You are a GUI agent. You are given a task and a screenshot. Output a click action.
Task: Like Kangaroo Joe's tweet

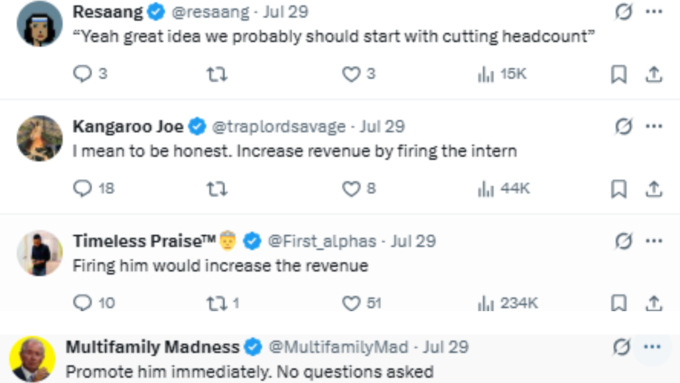click(351, 189)
